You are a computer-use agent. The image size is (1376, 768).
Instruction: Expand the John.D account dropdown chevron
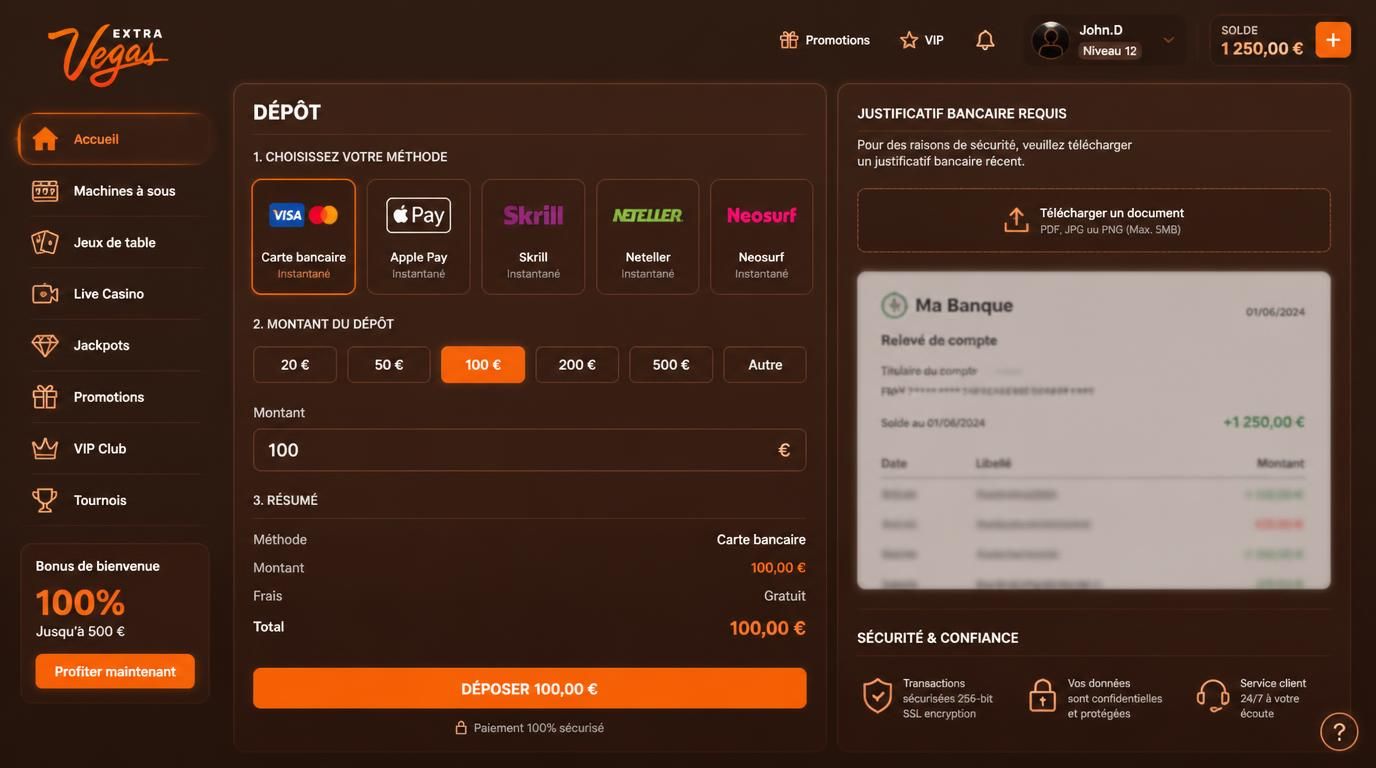1168,40
